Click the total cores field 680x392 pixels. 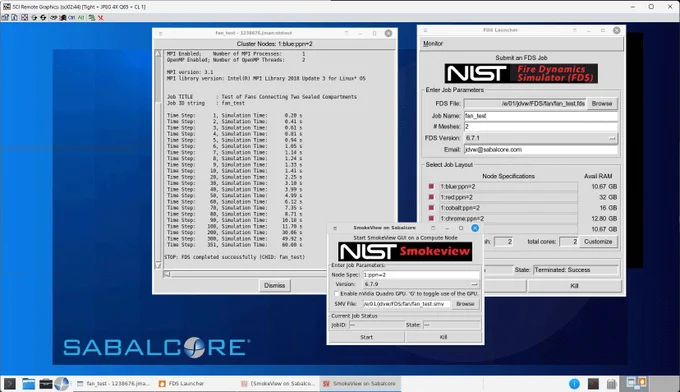(569, 242)
